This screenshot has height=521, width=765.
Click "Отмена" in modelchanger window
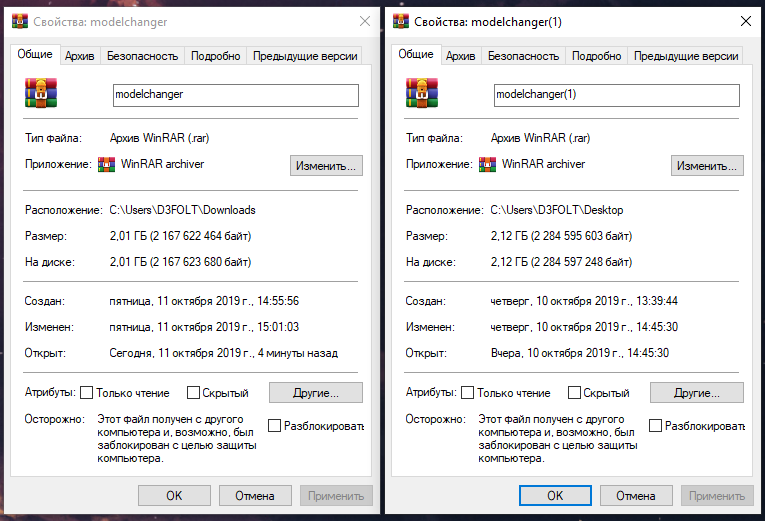[x=255, y=496]
